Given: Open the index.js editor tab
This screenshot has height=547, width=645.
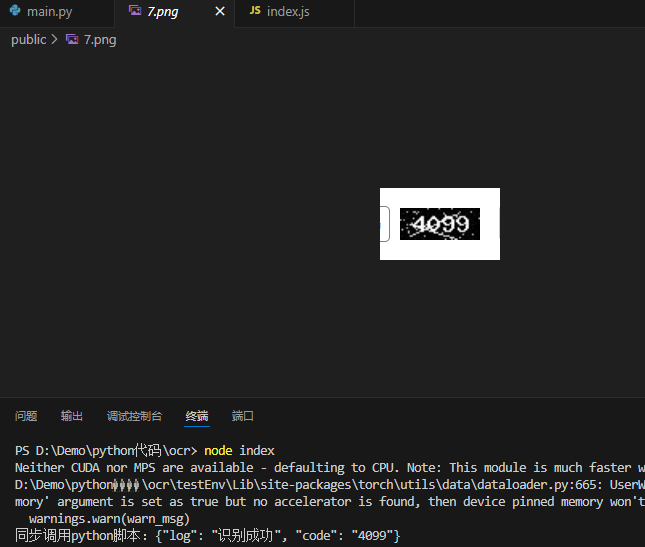Looking at the screenshot, I should [294, 13].
